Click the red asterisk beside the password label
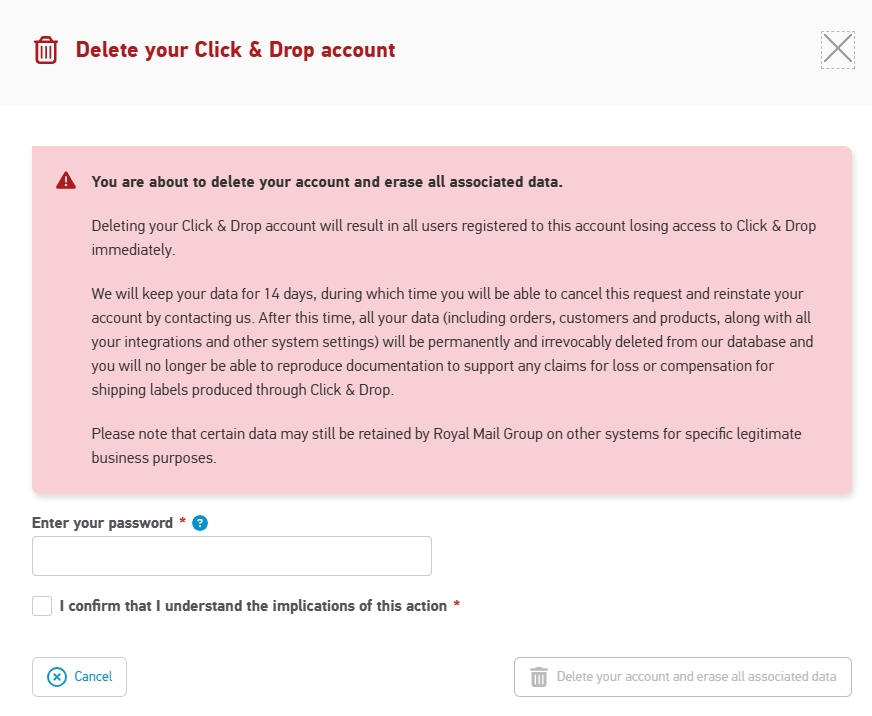Screen dimensions: 872x716 [x=182, y=521]
